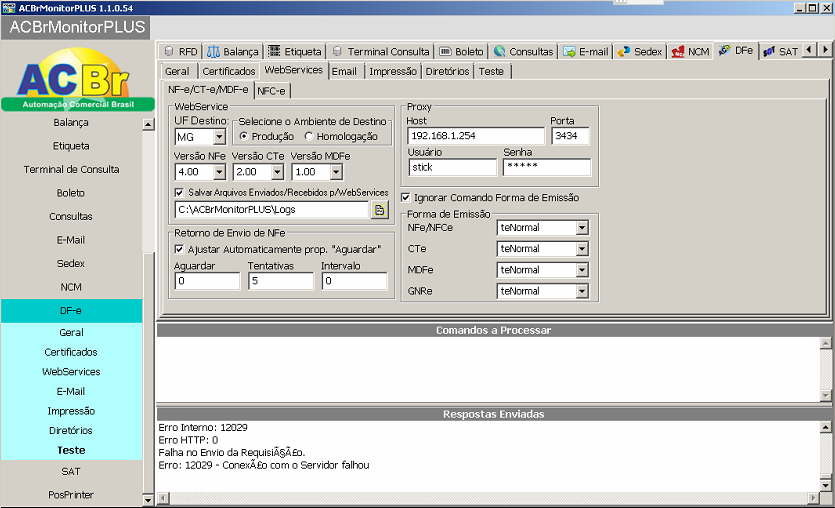Click the Proxy Usuário input field
The width and height of the screenshot is (835, 508).
point(453,167)
